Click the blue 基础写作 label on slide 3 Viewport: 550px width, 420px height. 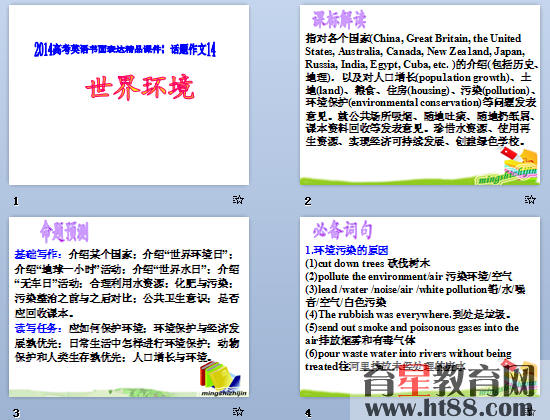coord(38,254)
